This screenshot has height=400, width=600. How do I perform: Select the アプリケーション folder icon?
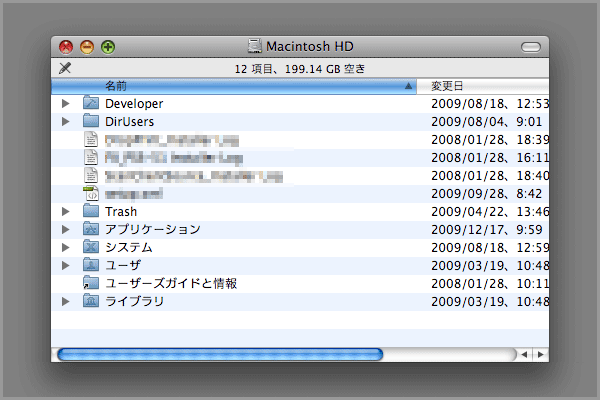[91, 229]
